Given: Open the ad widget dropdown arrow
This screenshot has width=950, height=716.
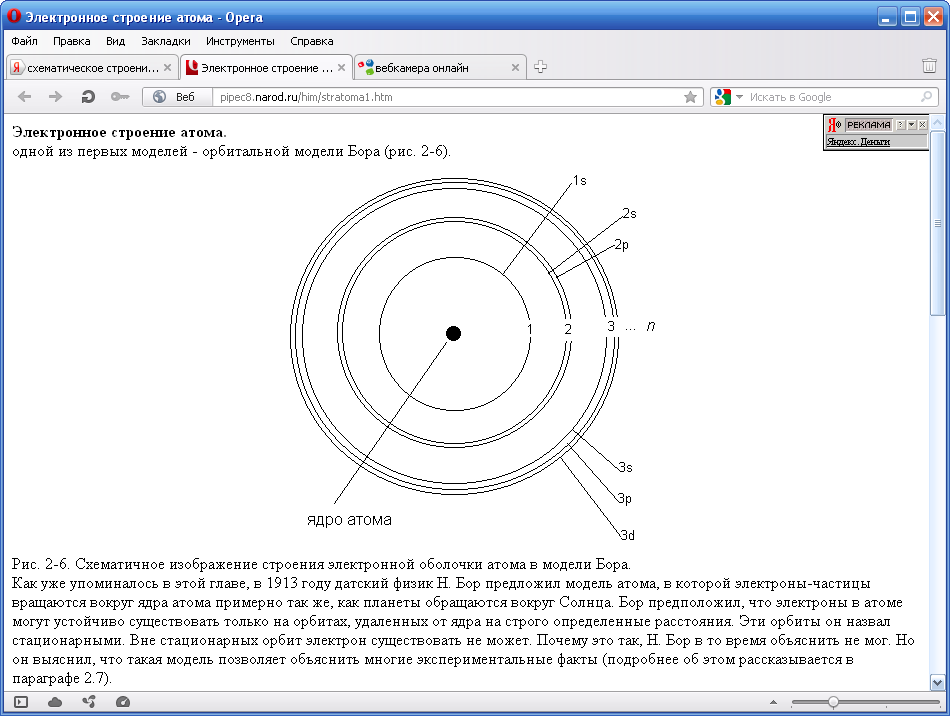Looking at the screenshot, I should tap(912, 125).
